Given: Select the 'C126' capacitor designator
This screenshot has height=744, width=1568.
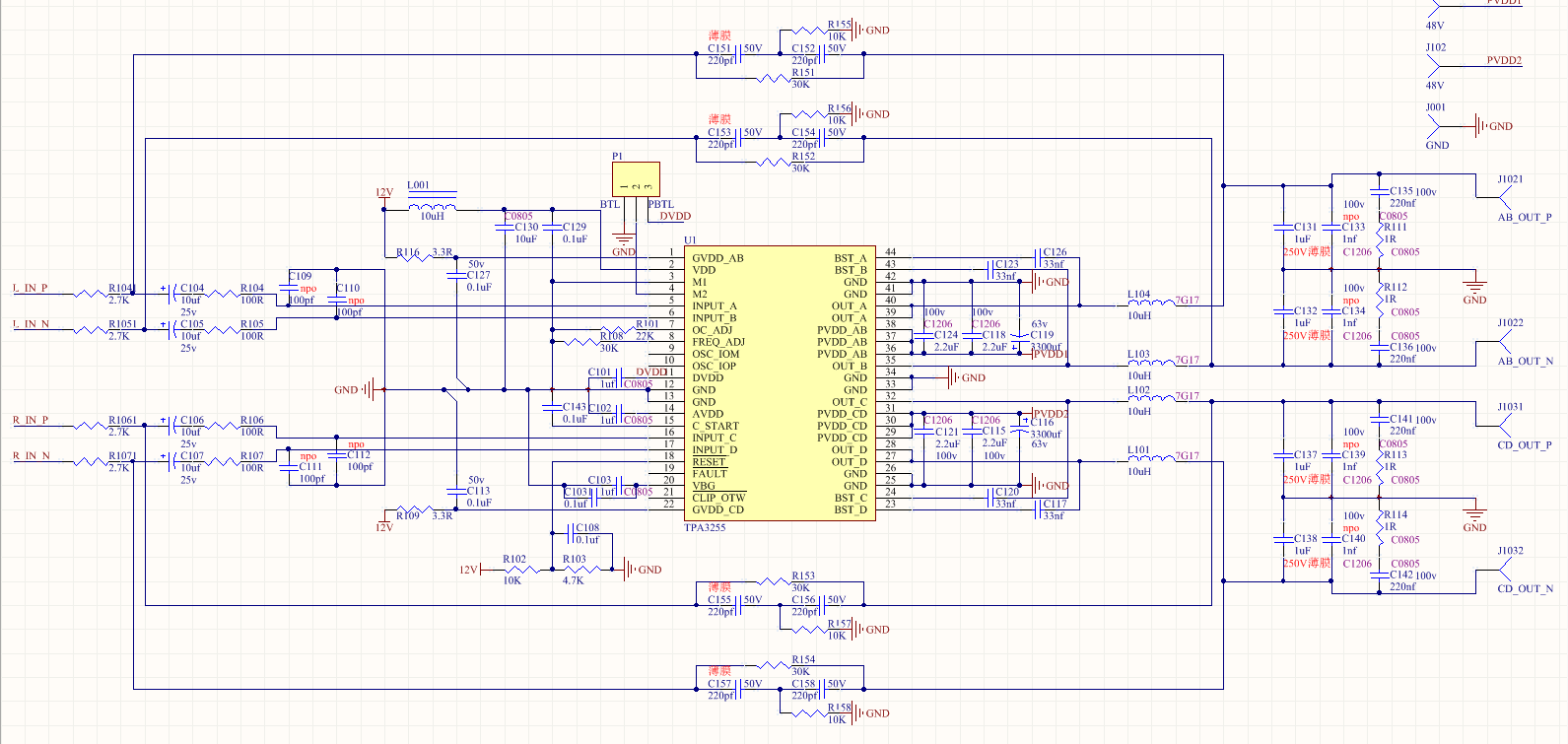Looking at the screenshot, I should (x=1055, y=252).
